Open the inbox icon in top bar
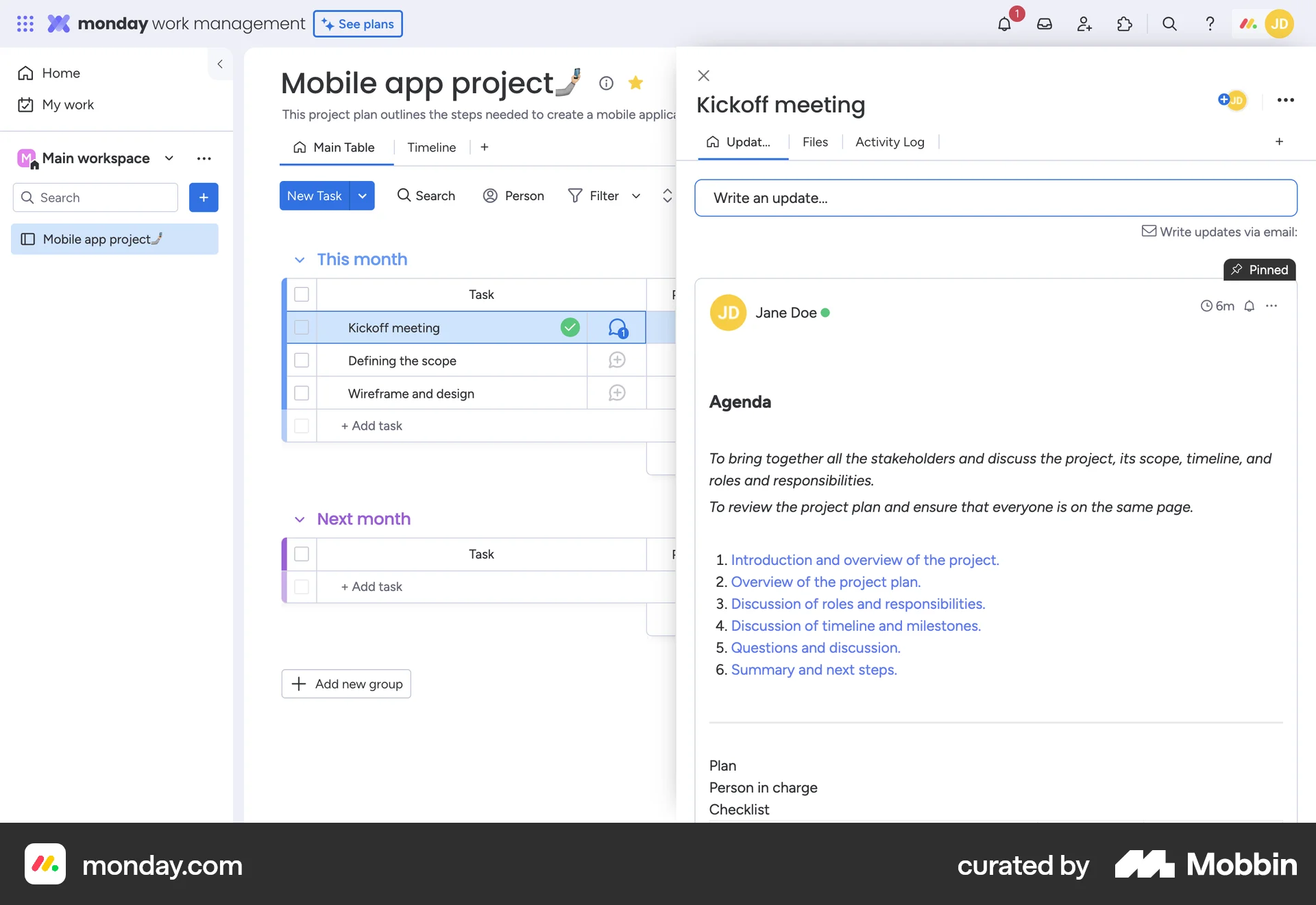 click(x=1044, y=23)
